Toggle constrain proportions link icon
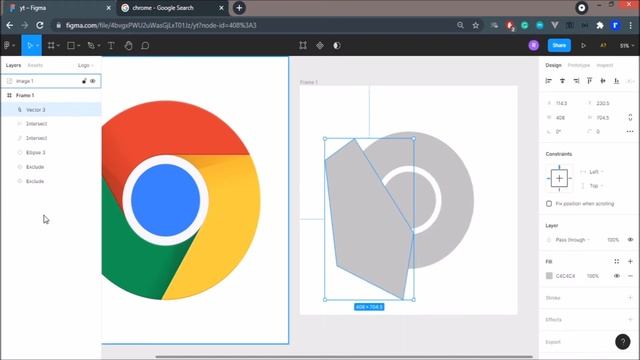Screen dimensions: 640x360 (630, 118)
